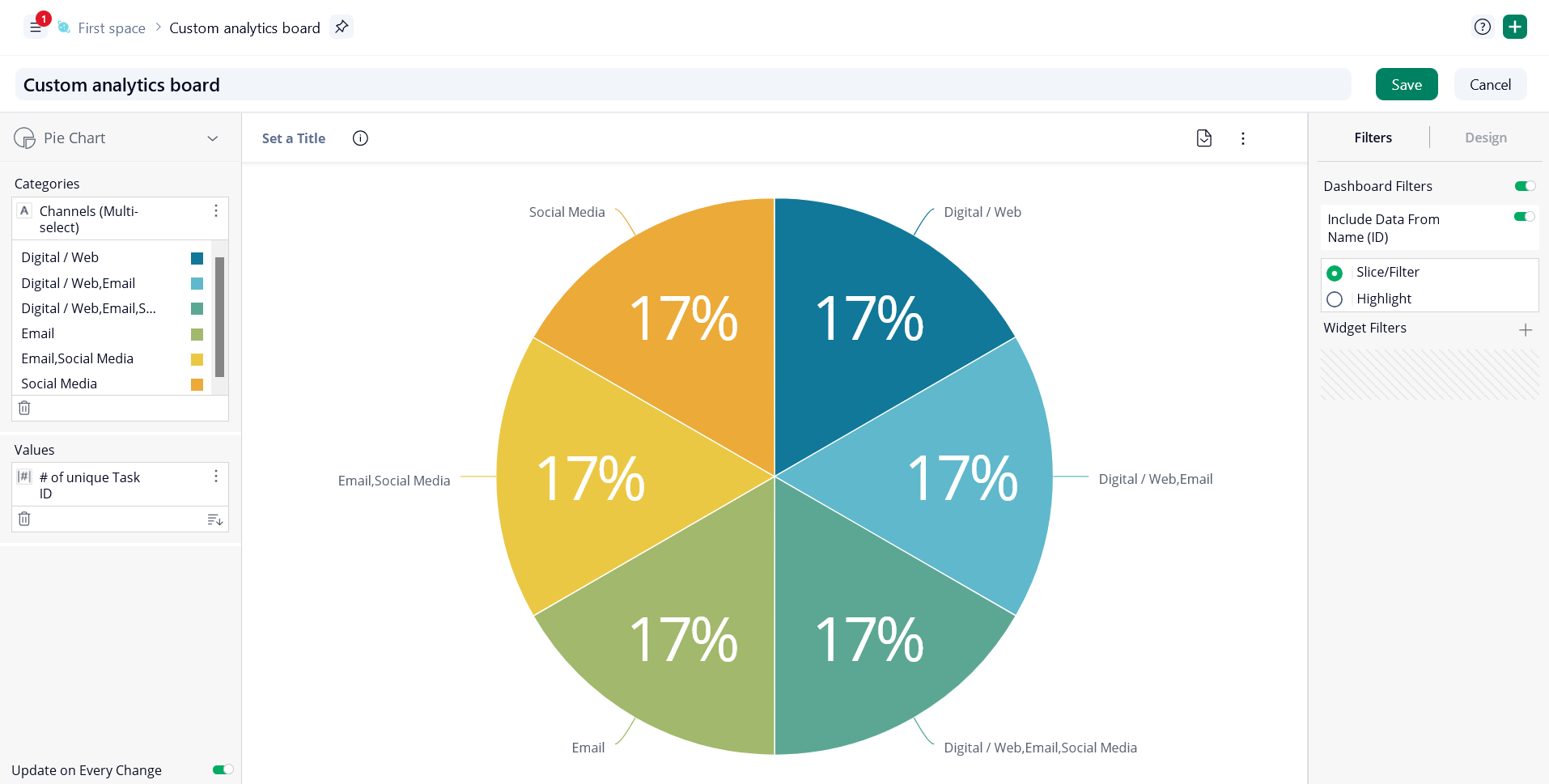Click the title info icon
1549x784 pixels.
(x=360, y=138)
